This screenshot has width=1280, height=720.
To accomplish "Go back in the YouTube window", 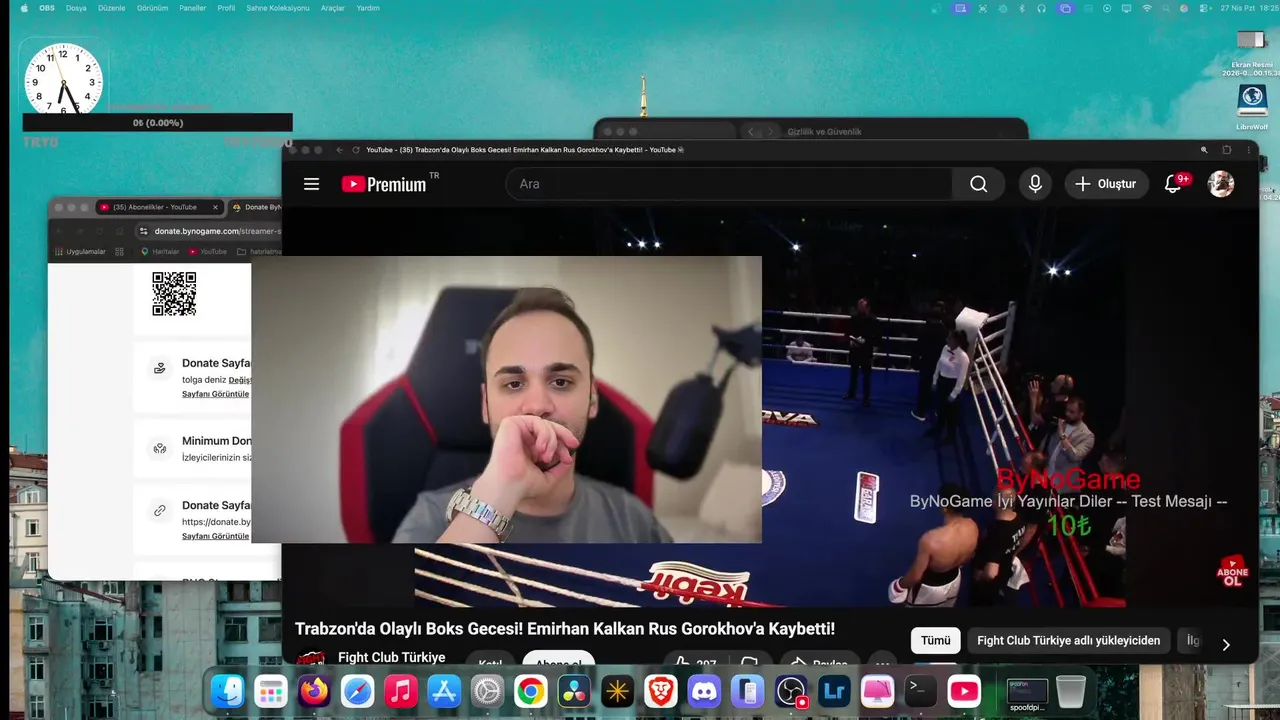I will [340, 150].
